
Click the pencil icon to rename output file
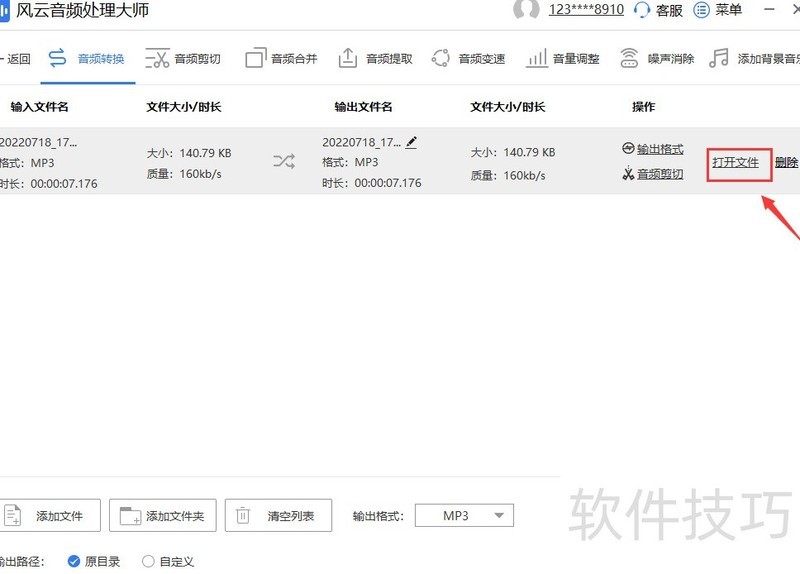point(411,143)
